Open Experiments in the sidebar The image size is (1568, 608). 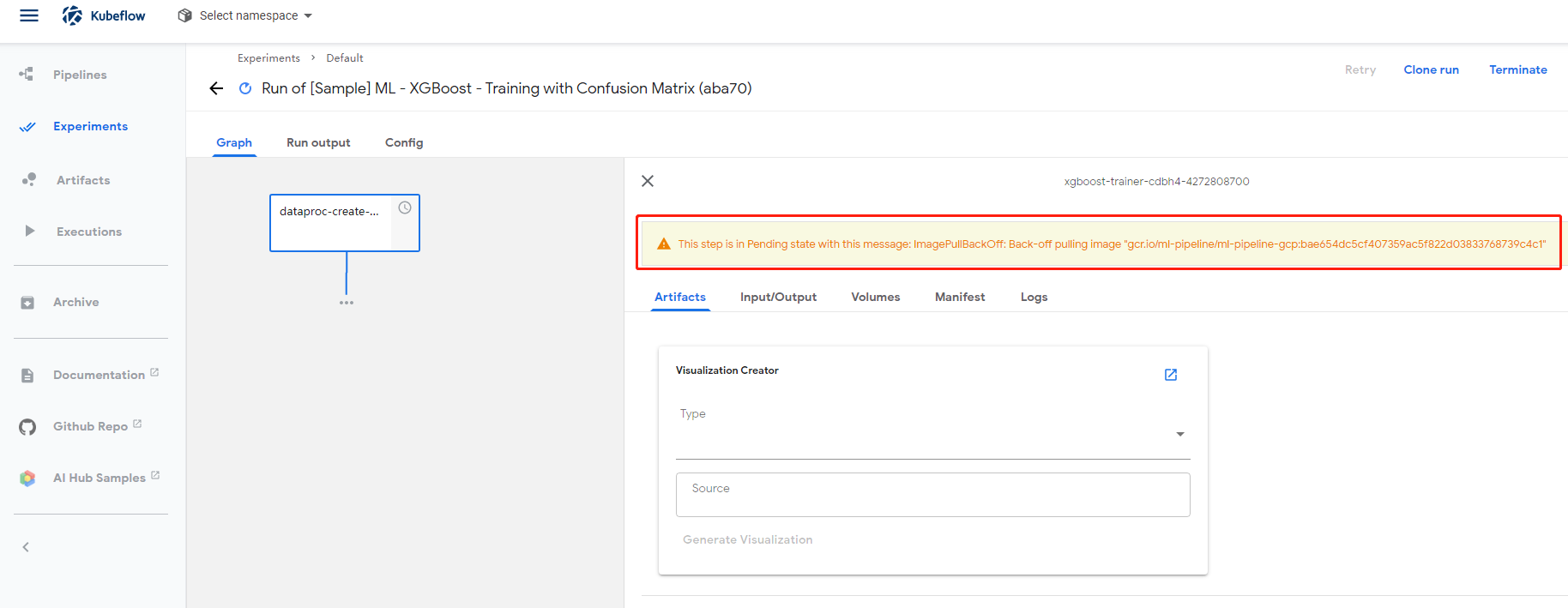click(90, 127)
